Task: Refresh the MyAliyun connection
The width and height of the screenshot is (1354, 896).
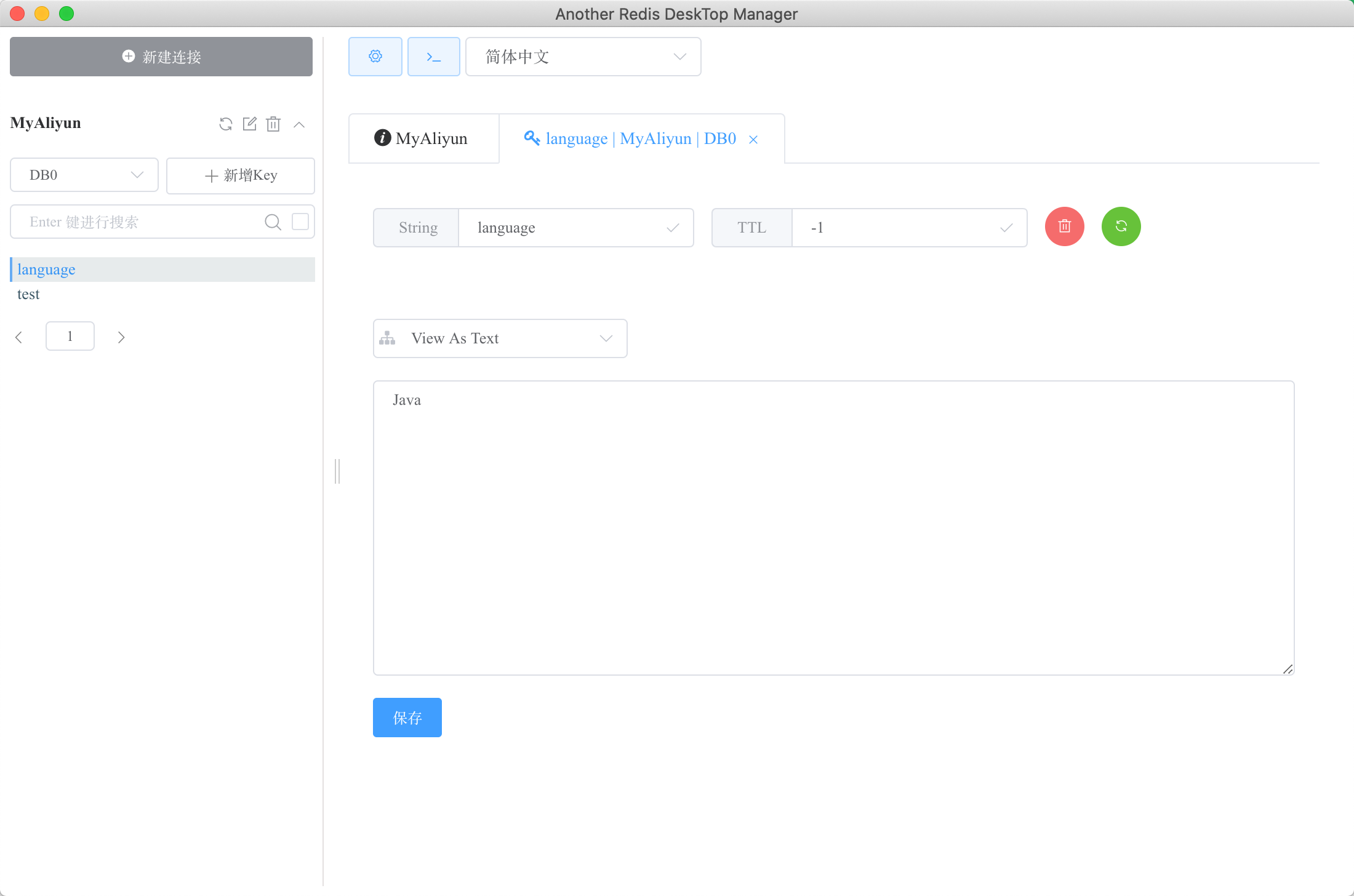Action: (226, 124)
